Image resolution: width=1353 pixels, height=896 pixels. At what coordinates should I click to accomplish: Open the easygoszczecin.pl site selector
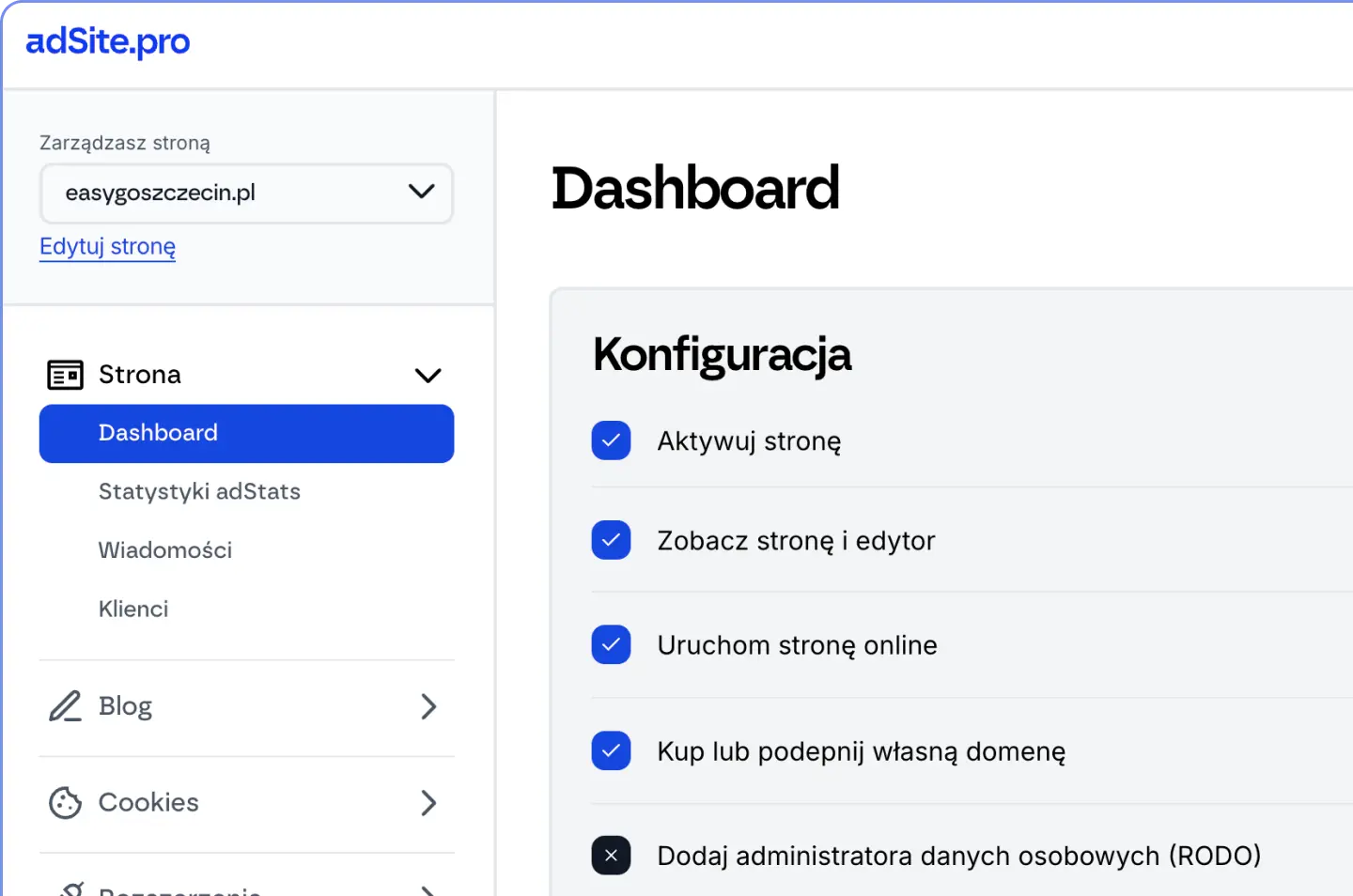pyautogui.click(x=246, y=193)
